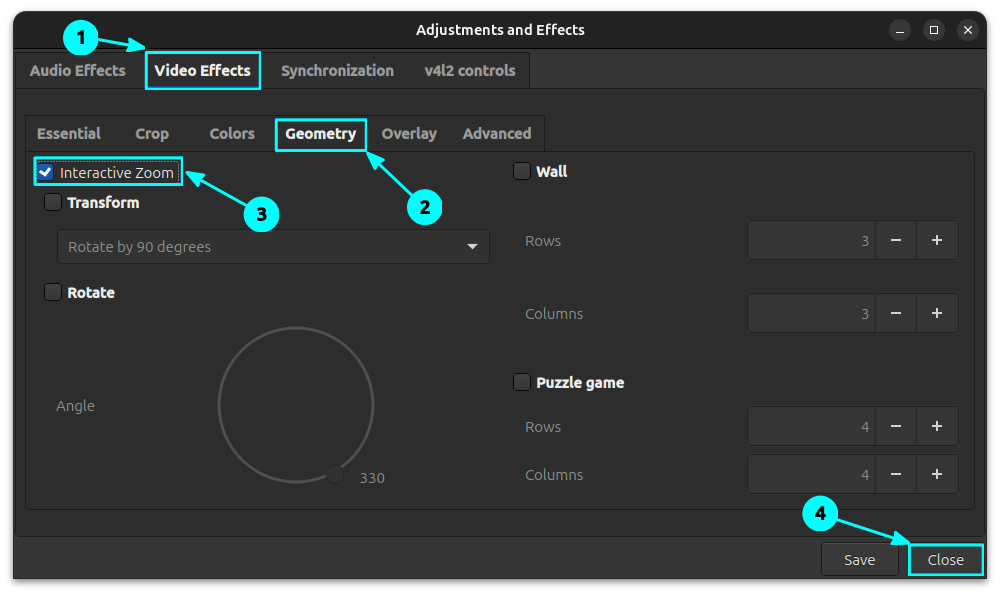
Task: Maximize the Adjustments and Effects window
Action: (934, 30)
